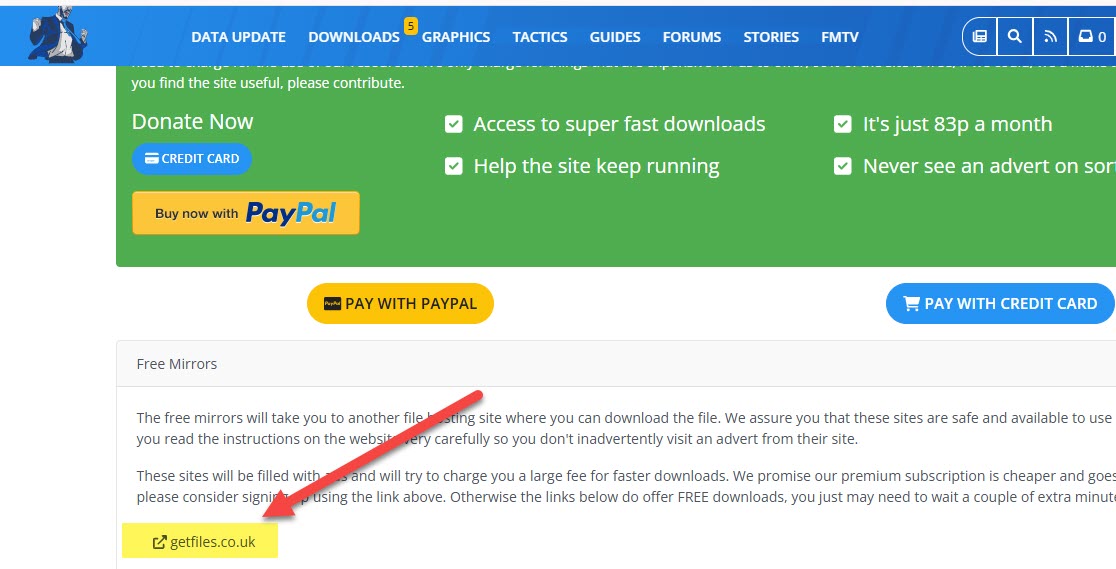The height and width of the screenshot is (569, 1116).
Task: Toggle 'Help the site keep running' checkbox
Action: tap(453, 166)
